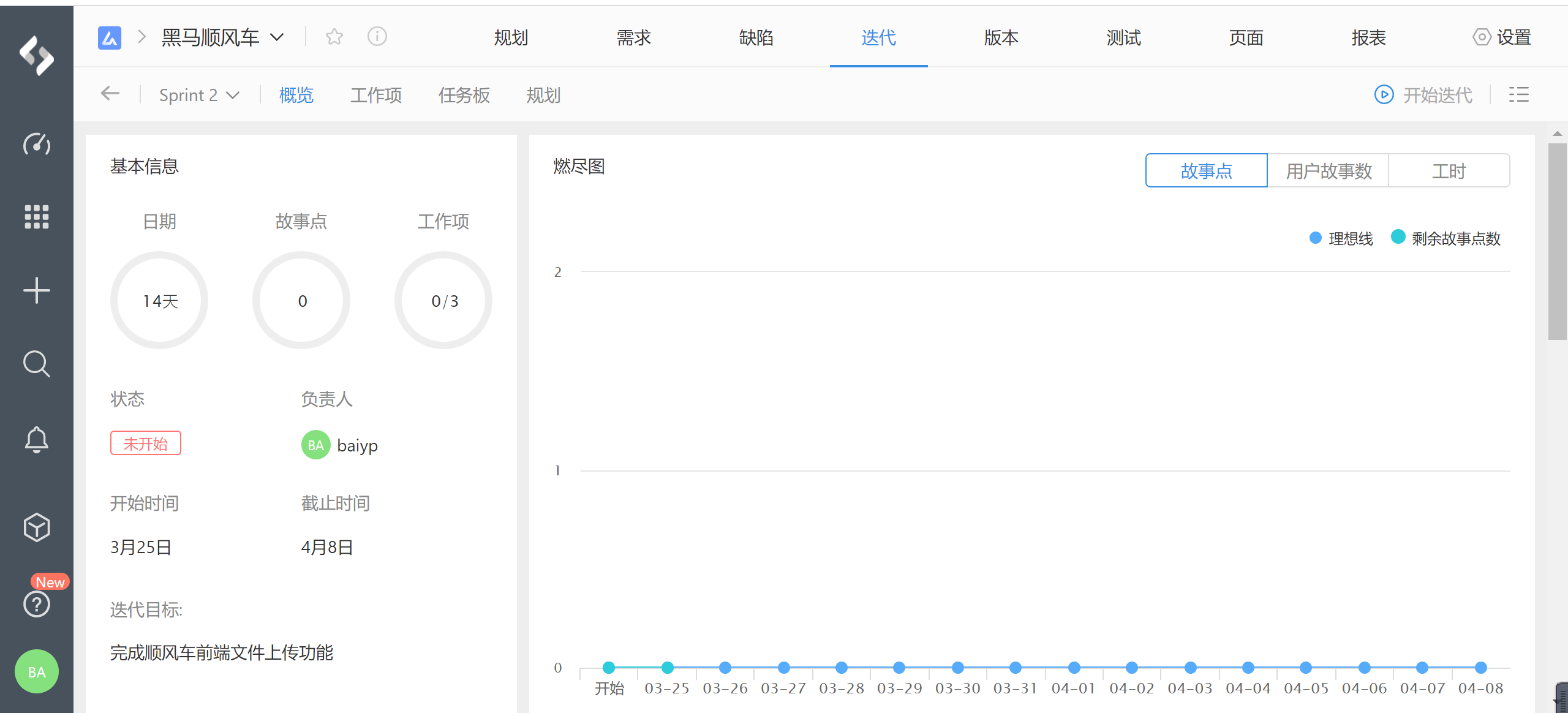Open the dashboard gauge icon in sidebar
This screenshot has height=713, width=1568.
[37, 144]
